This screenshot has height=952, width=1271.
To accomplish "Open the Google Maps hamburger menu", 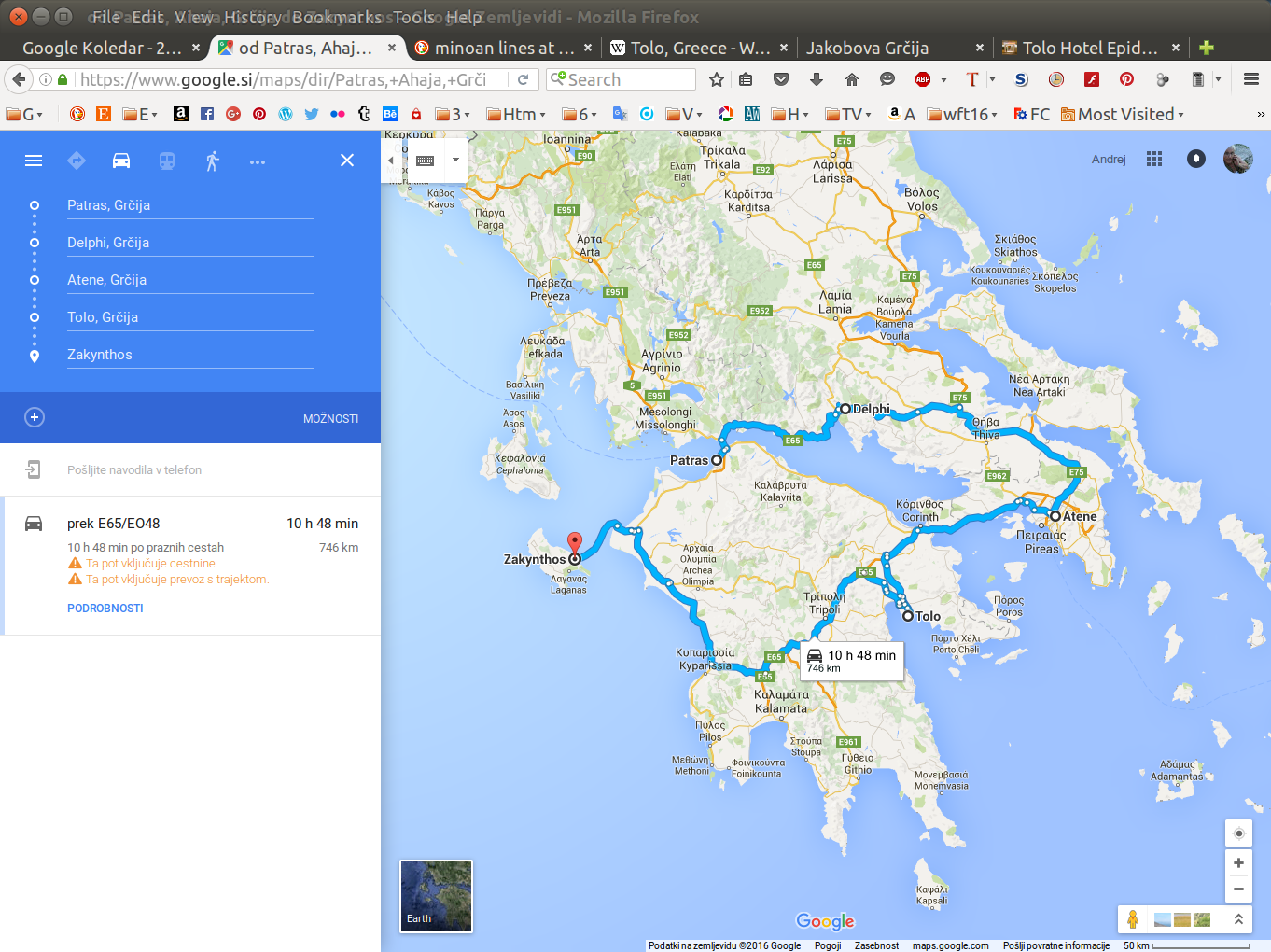I will (34, 161).
